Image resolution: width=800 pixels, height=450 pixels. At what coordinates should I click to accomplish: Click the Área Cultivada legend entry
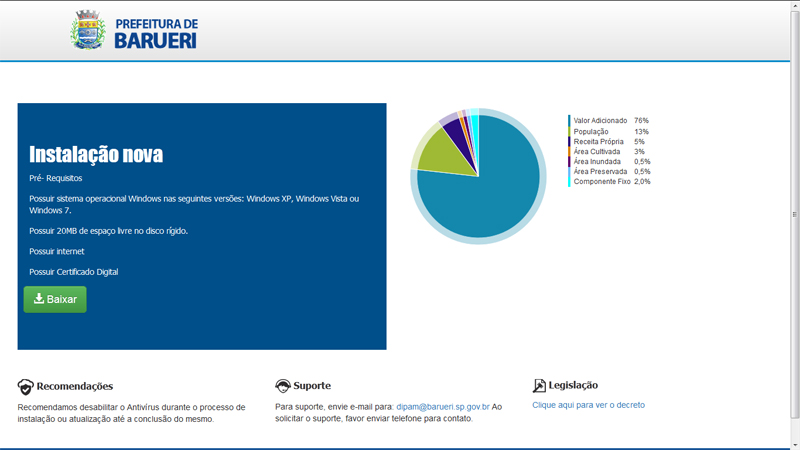pyautogui.click(x=596, y=152)
